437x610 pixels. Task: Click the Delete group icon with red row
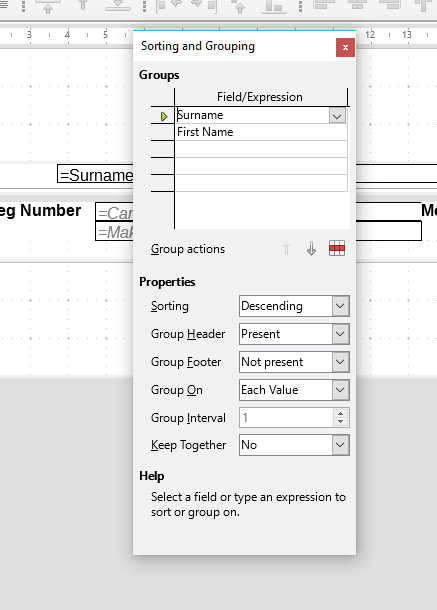337,248
